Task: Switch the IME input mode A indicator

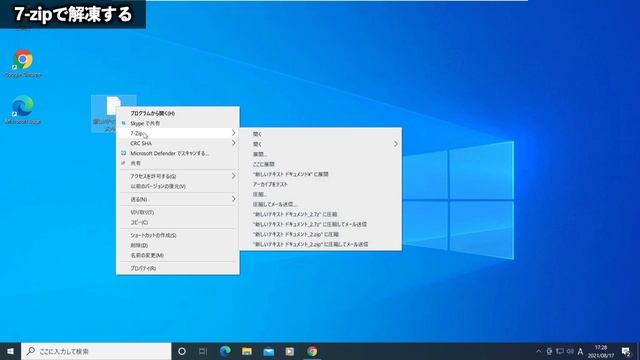Action: [x=580, y=351]
